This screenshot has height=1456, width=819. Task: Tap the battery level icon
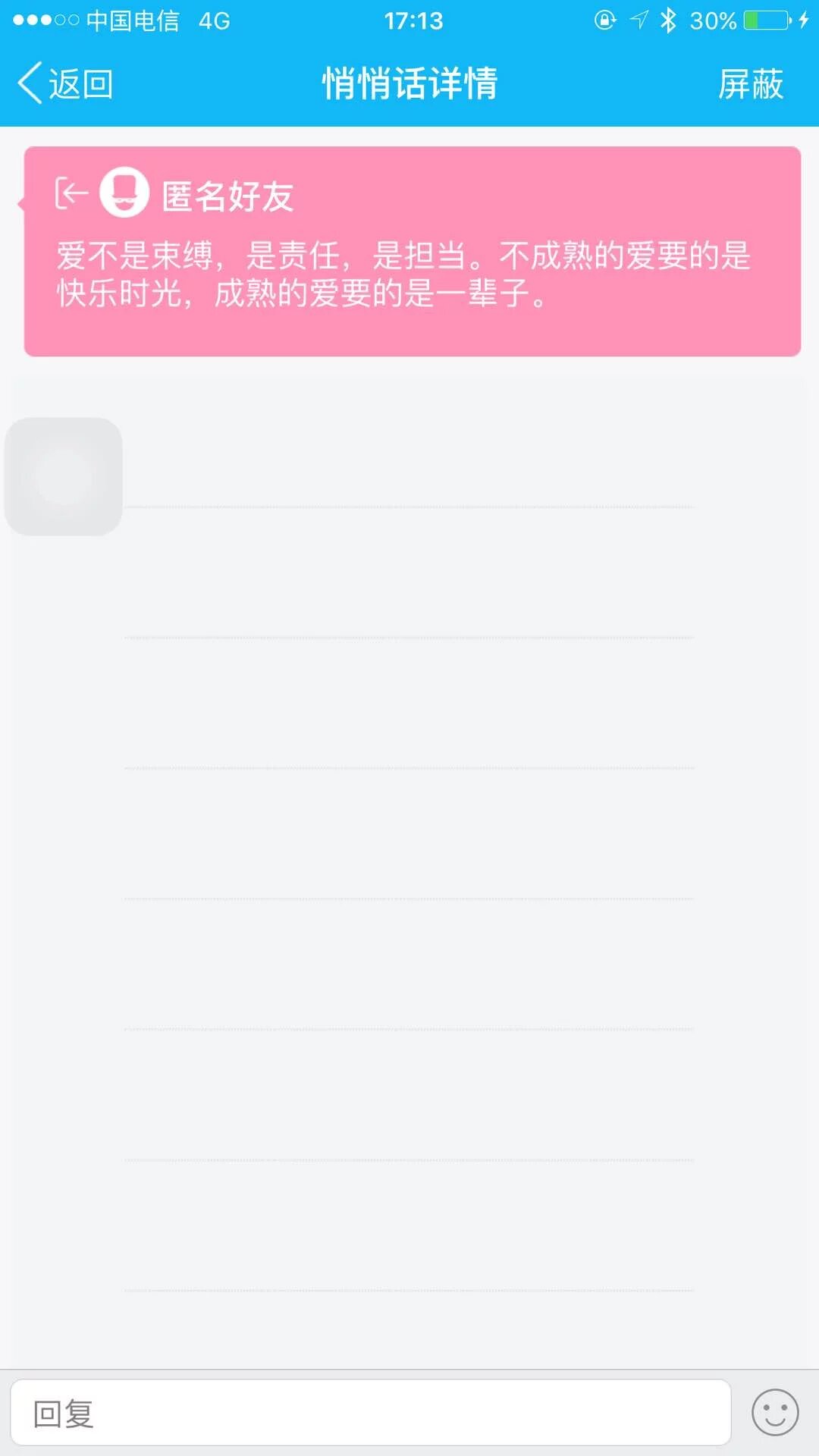click(767, 20)
